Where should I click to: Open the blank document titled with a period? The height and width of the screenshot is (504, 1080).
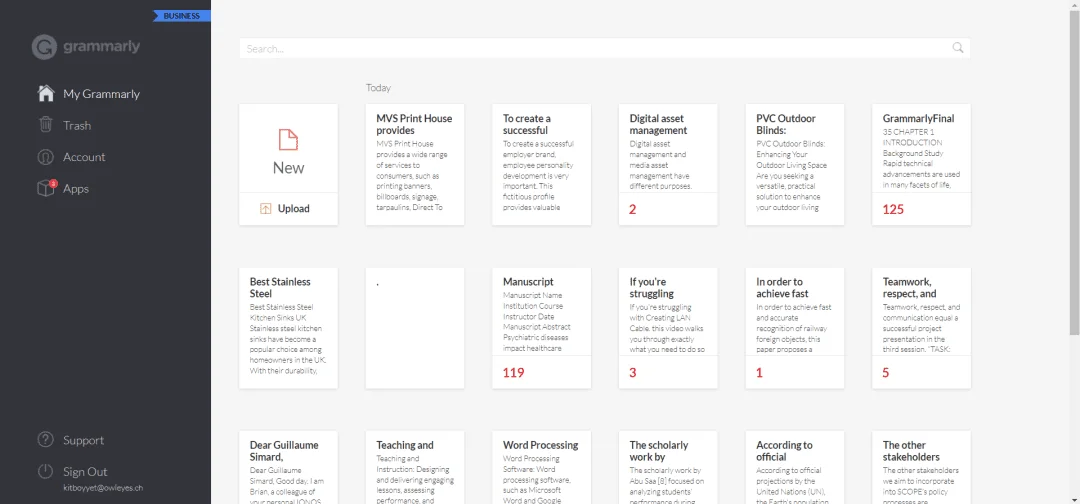coord(415,328)
